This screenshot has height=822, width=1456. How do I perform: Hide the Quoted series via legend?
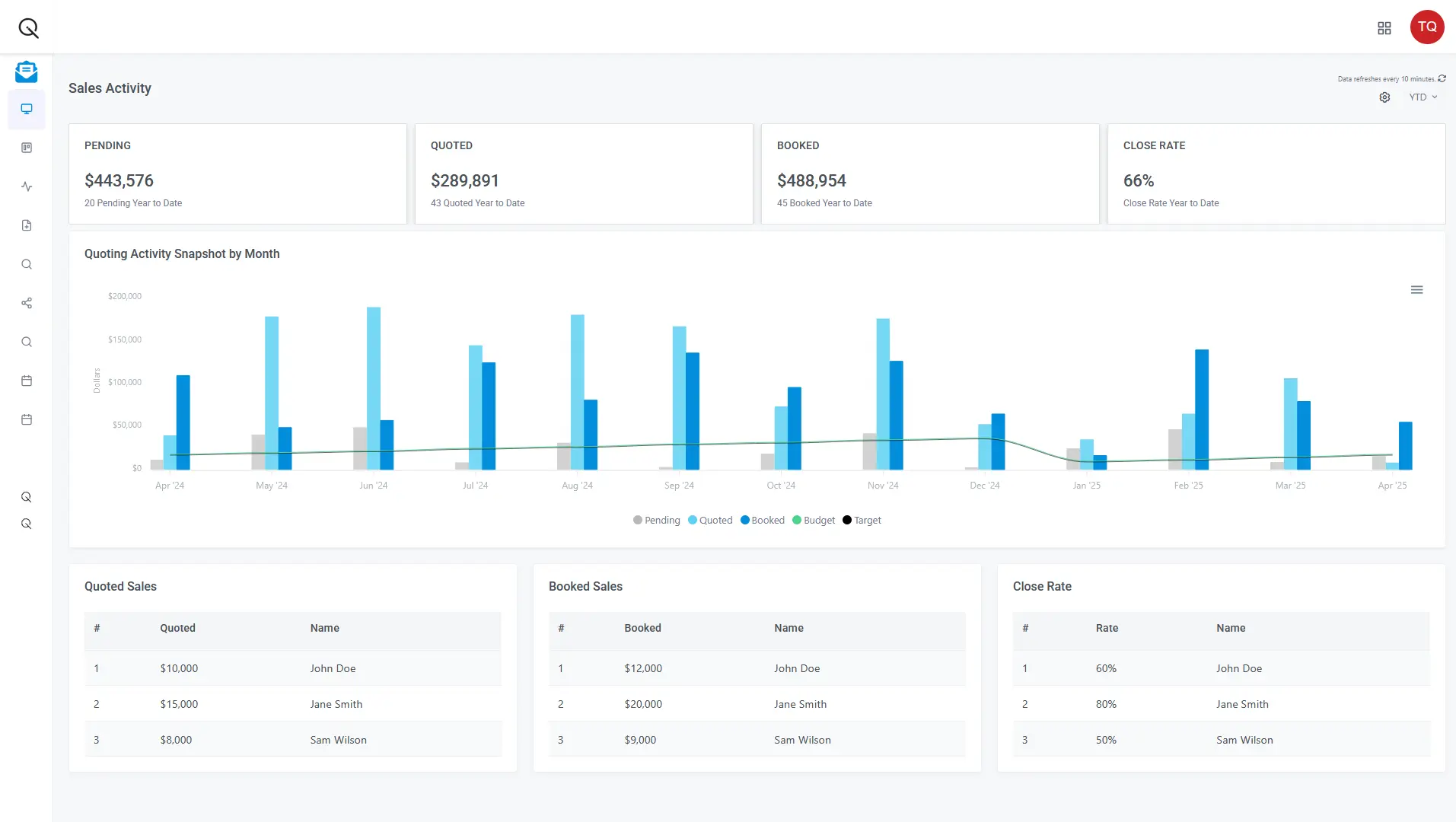pos(710,520)
